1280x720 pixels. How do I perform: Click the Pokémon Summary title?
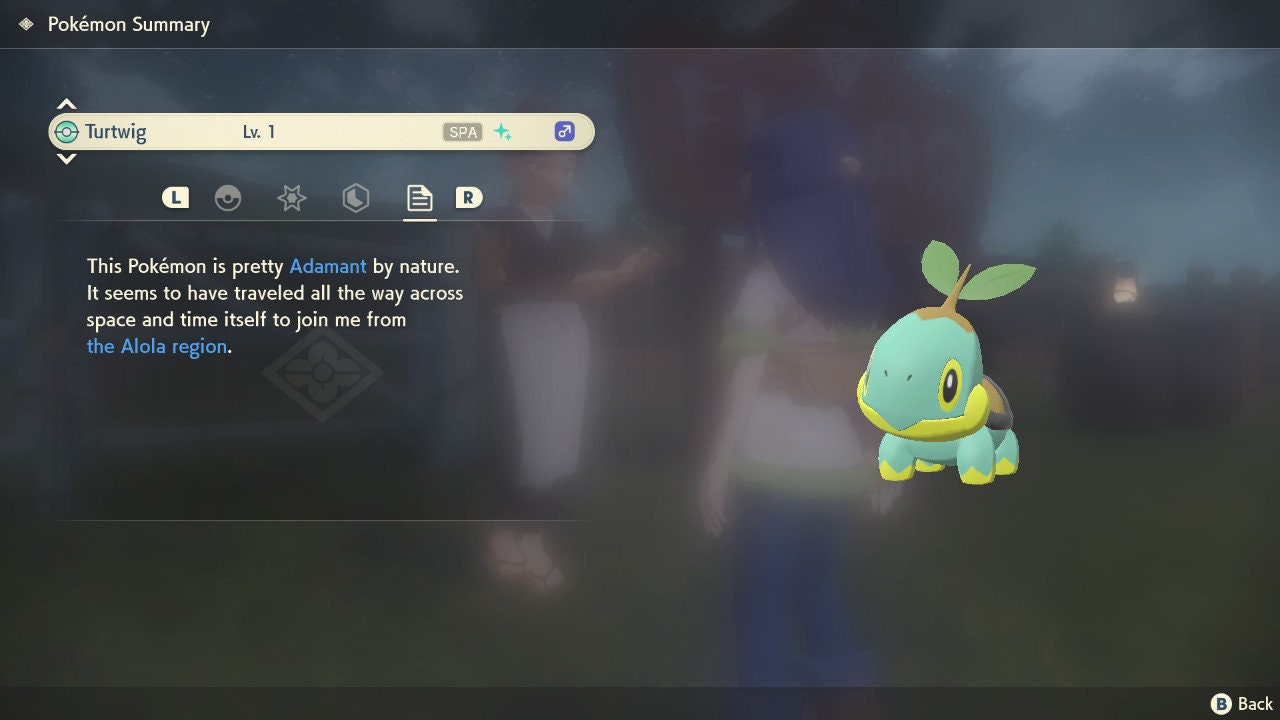tap(129, 24)
